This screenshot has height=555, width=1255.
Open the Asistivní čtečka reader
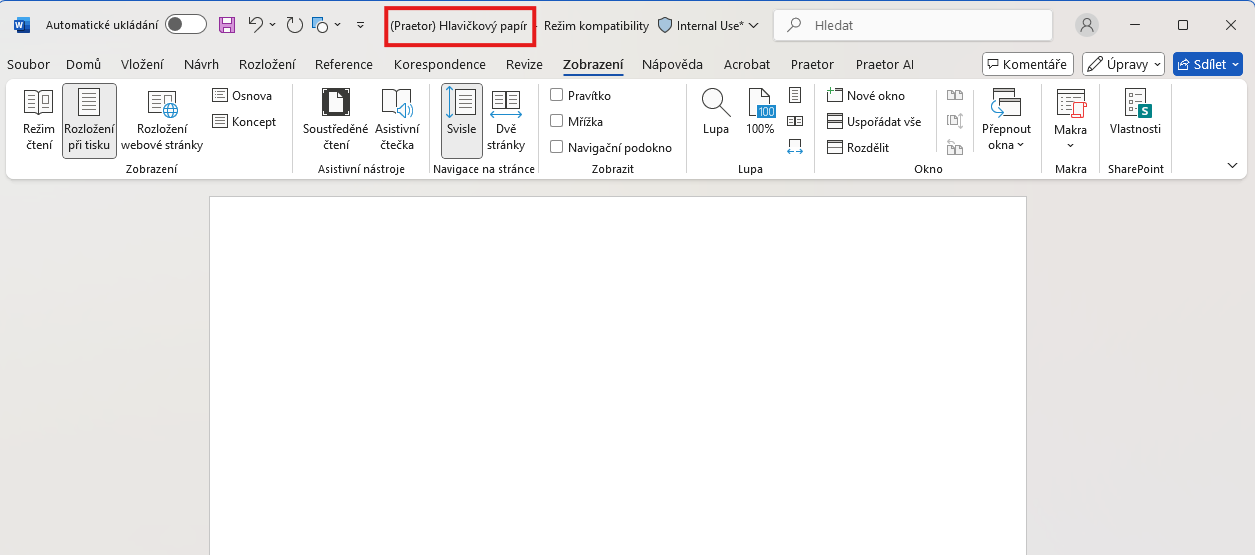click(x=397, y=120)
